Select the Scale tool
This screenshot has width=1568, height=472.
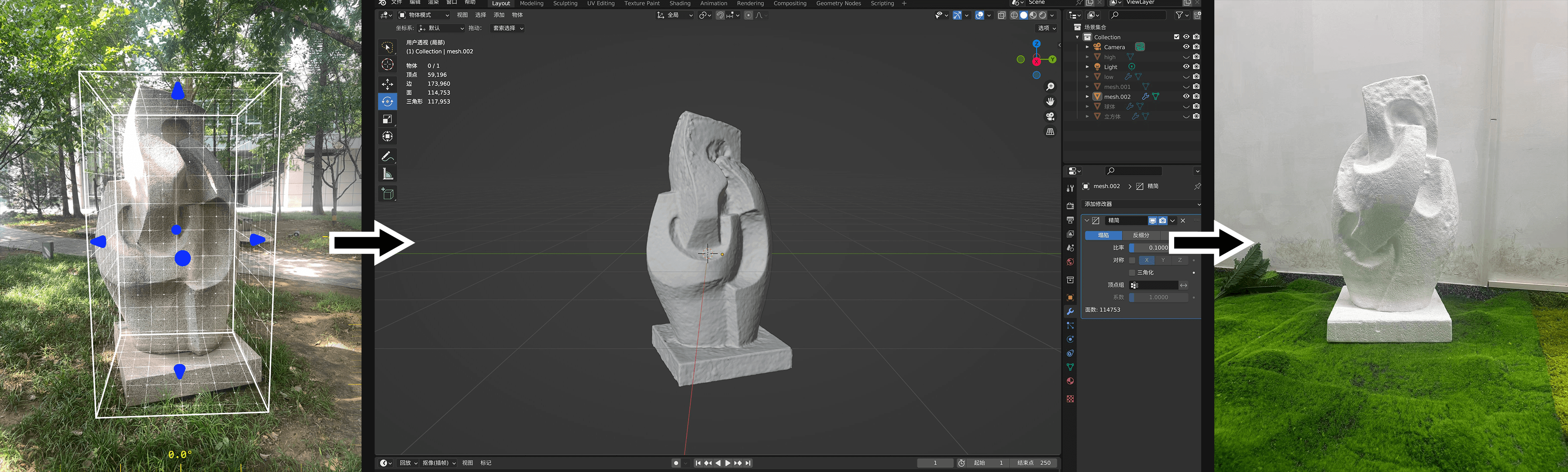click(x=387, y=119)
